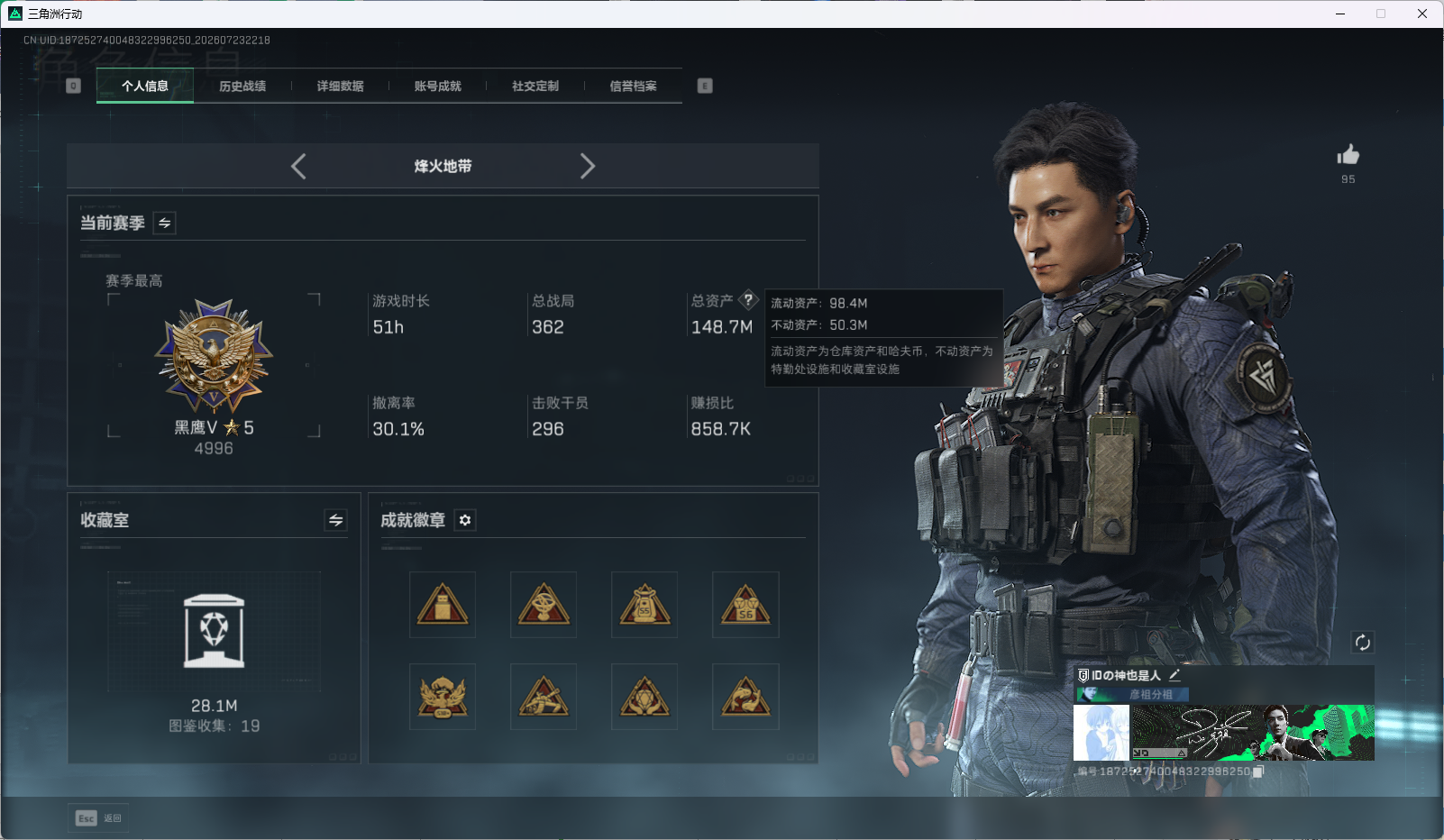Viewport: 1444px width, 840px height.
Task: Click the 三角洲行动 window app icon
Action: (x=14, y=14)
